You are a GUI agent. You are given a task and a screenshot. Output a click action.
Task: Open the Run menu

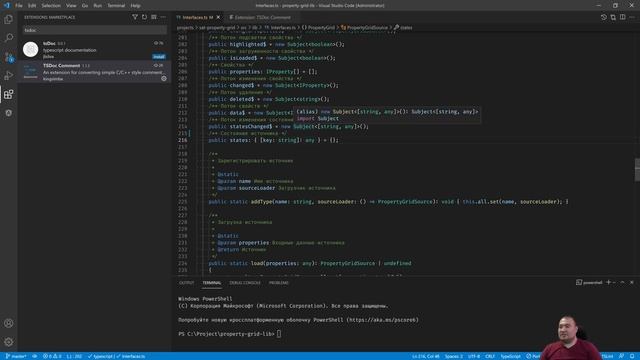[x=98, y=6]
